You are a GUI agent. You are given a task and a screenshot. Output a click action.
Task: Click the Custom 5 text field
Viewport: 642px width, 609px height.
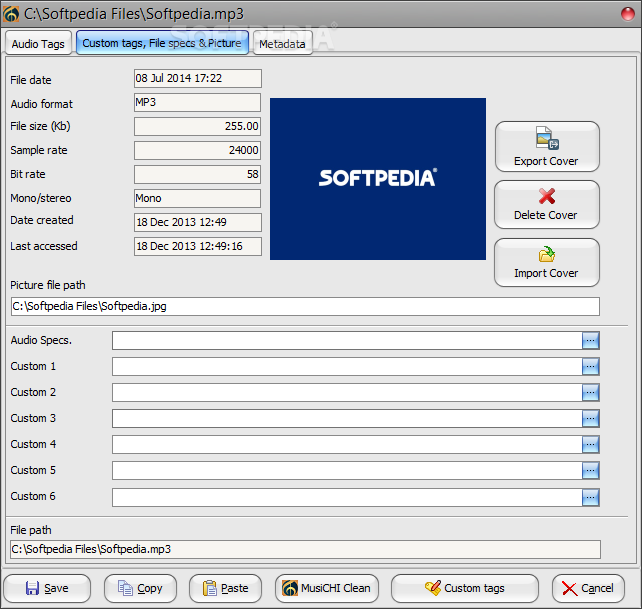coord(347,471)
